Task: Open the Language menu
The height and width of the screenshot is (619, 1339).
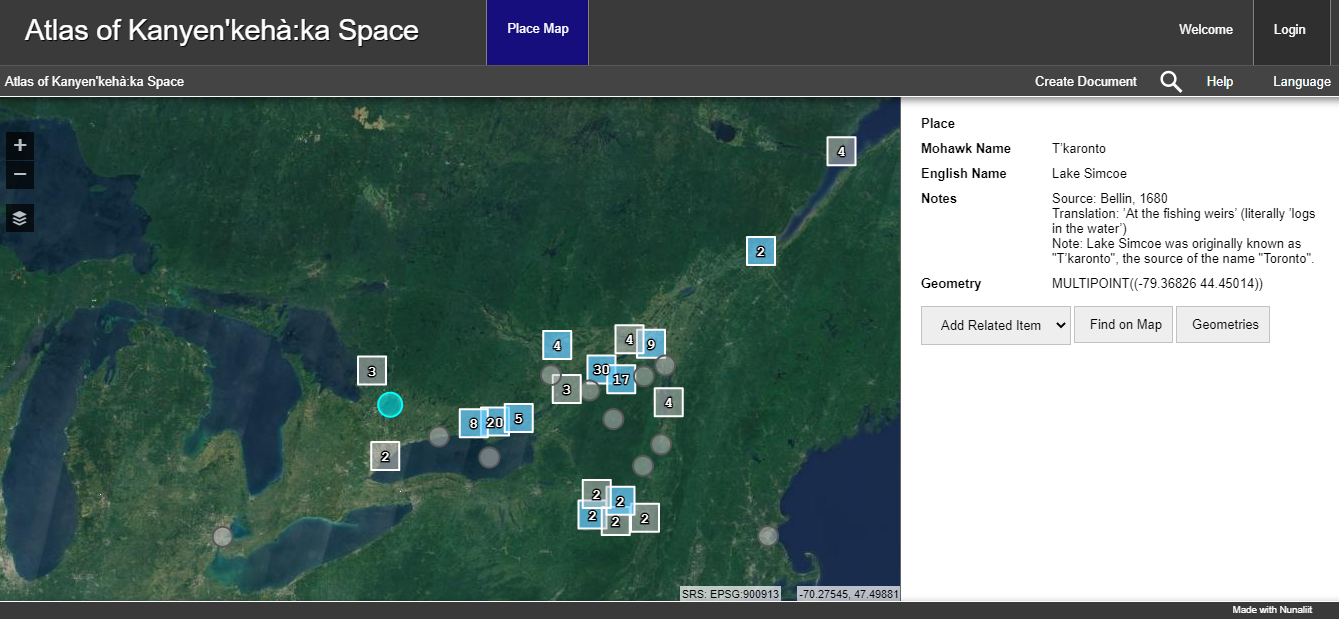Action: pos(1301,82)
